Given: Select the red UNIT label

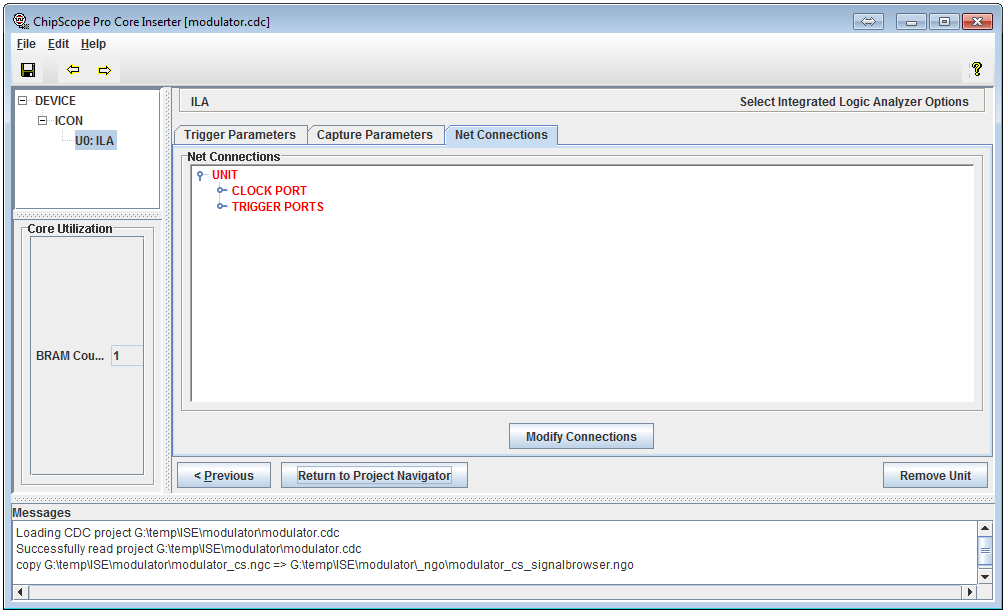Looking at the screenshot, I should pos(225,175).
